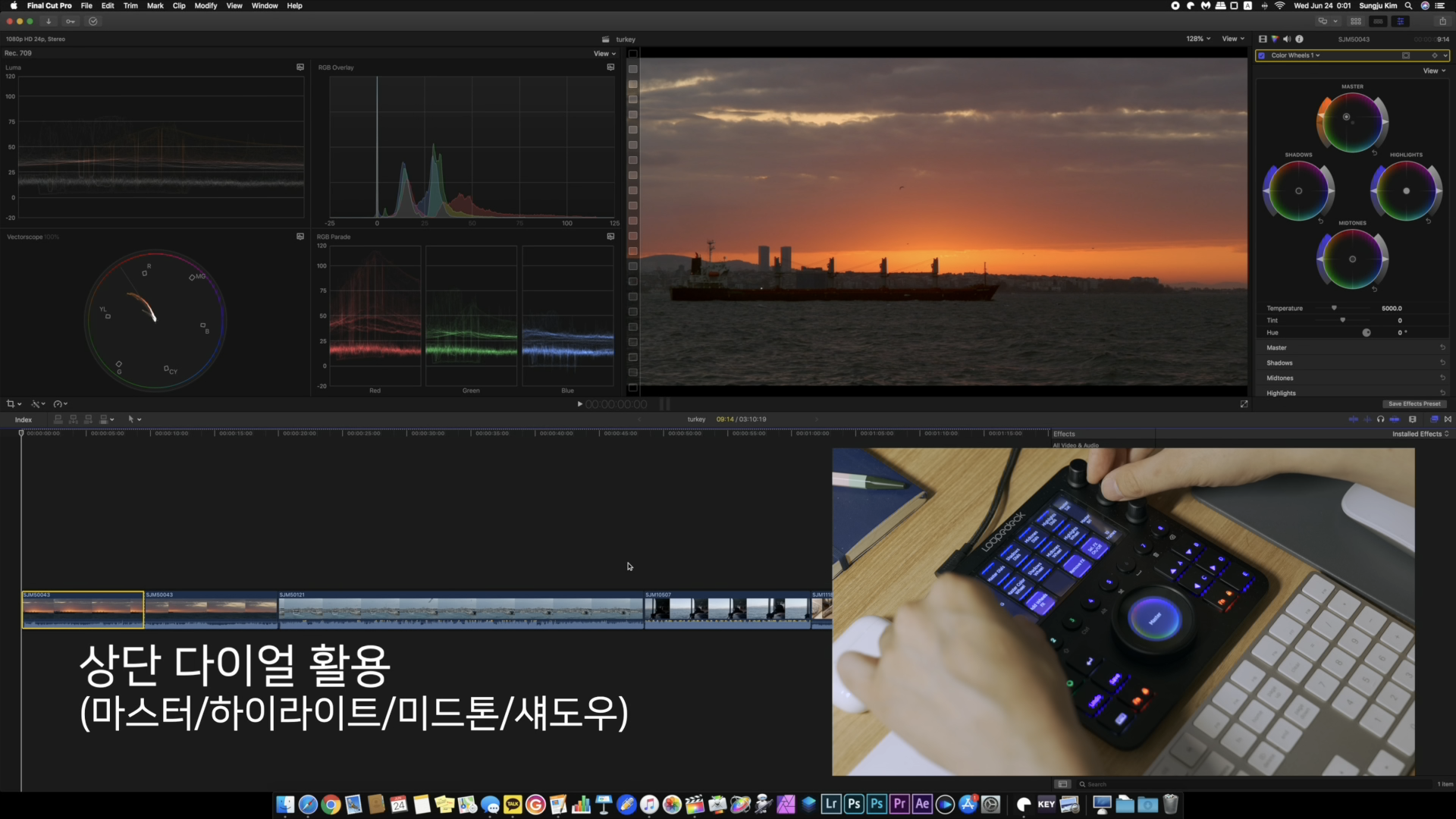Screen dimensions: 1456x819
Task: Open the 128% viewer zoom dropdown
Action: click(x=1198, y=39)
